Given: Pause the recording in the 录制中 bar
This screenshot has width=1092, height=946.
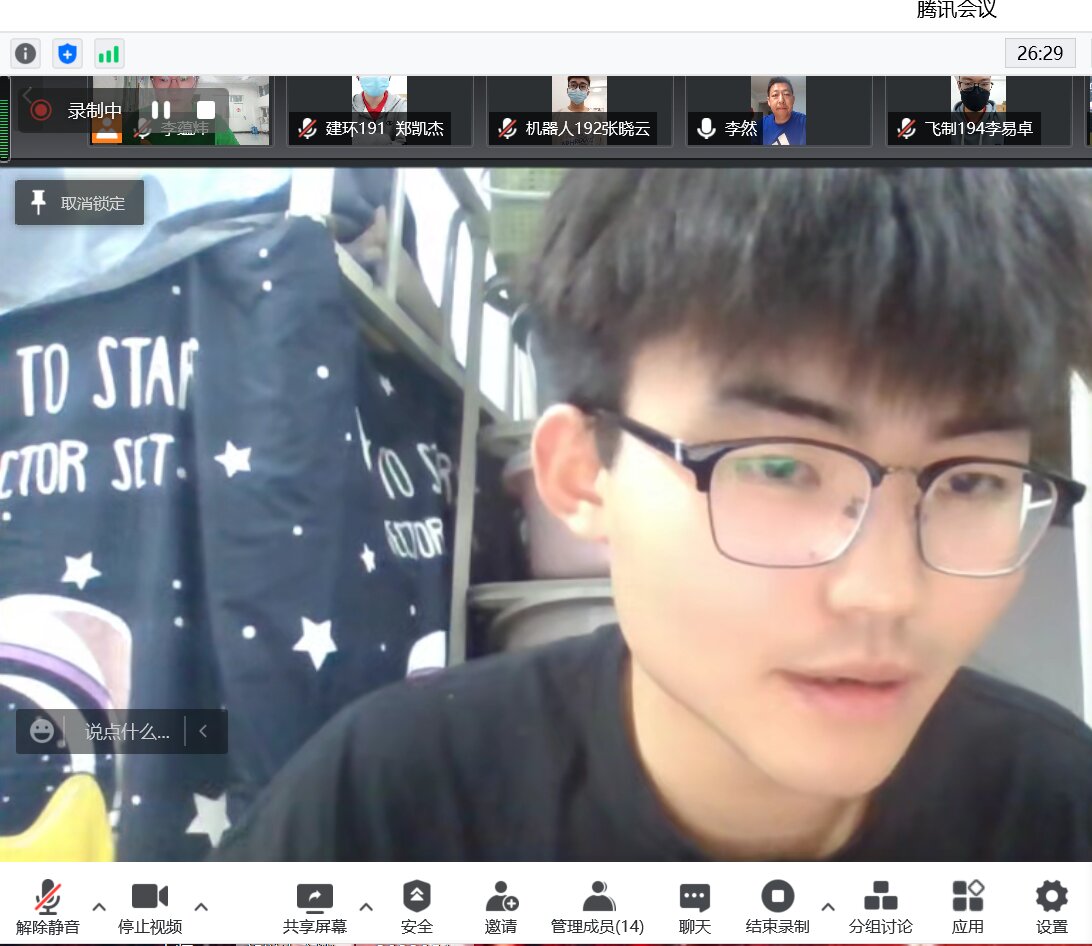Looking at the screenshot, I should 161,110.
